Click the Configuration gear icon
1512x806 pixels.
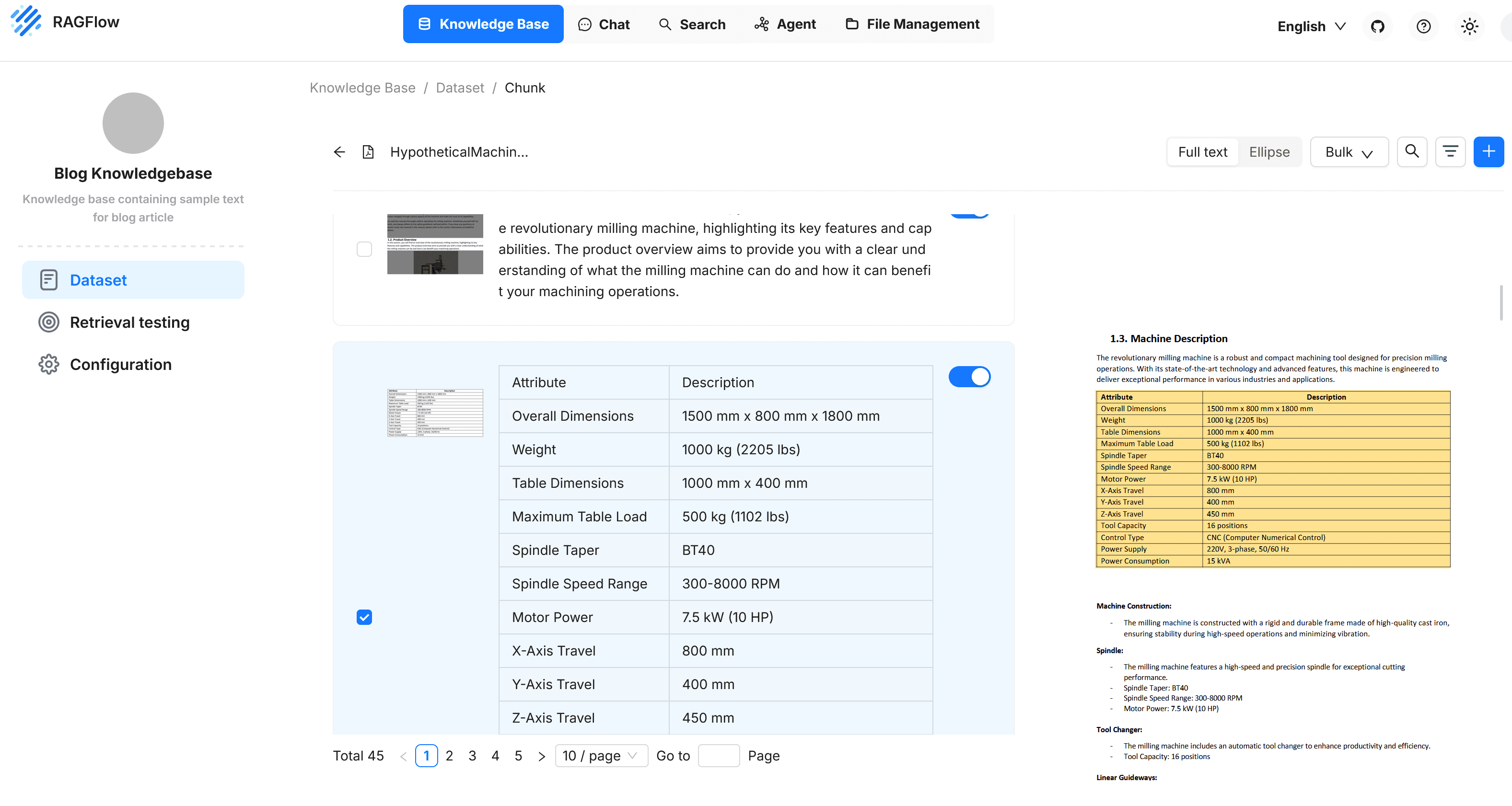click(49, 364)
